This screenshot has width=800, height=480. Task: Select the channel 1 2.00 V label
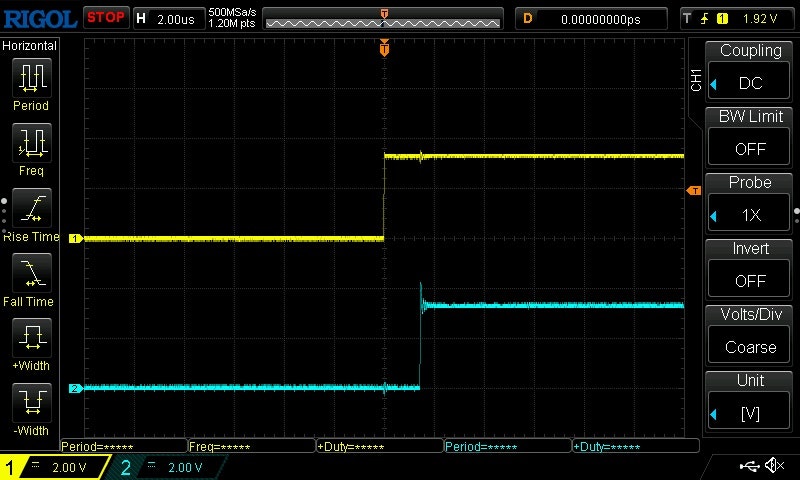[69, 467]
